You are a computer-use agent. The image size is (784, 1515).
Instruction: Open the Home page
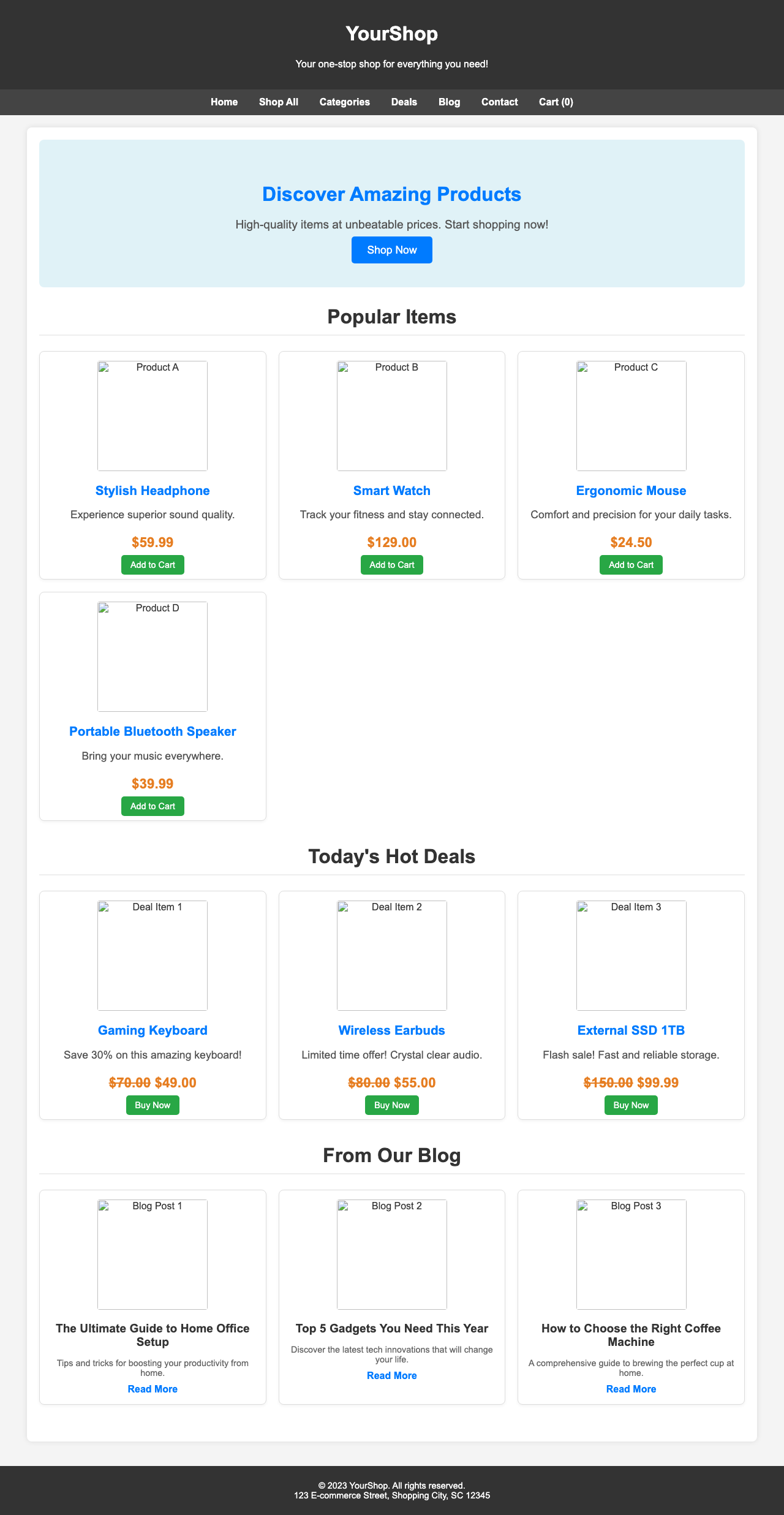[224, 102]
